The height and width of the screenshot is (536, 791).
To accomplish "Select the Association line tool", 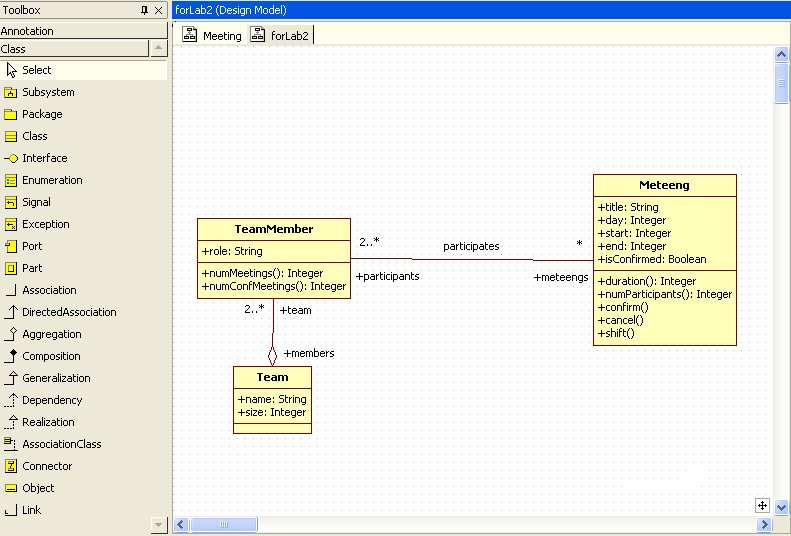I will coord(11,290).
